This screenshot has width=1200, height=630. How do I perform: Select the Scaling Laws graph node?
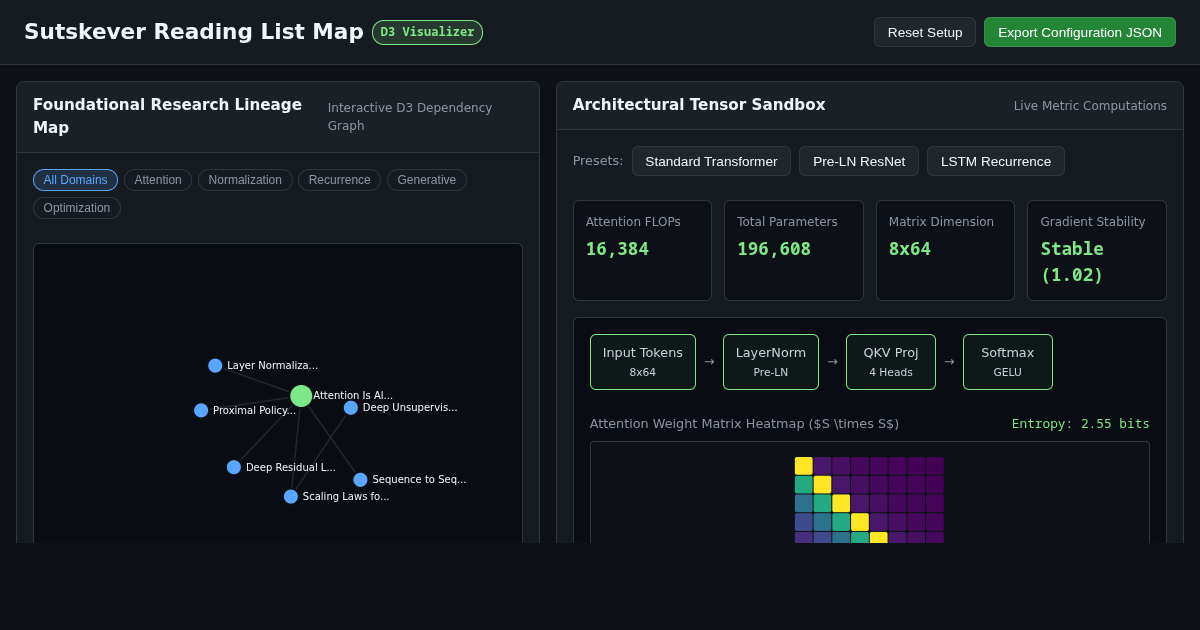pos(291,496)
